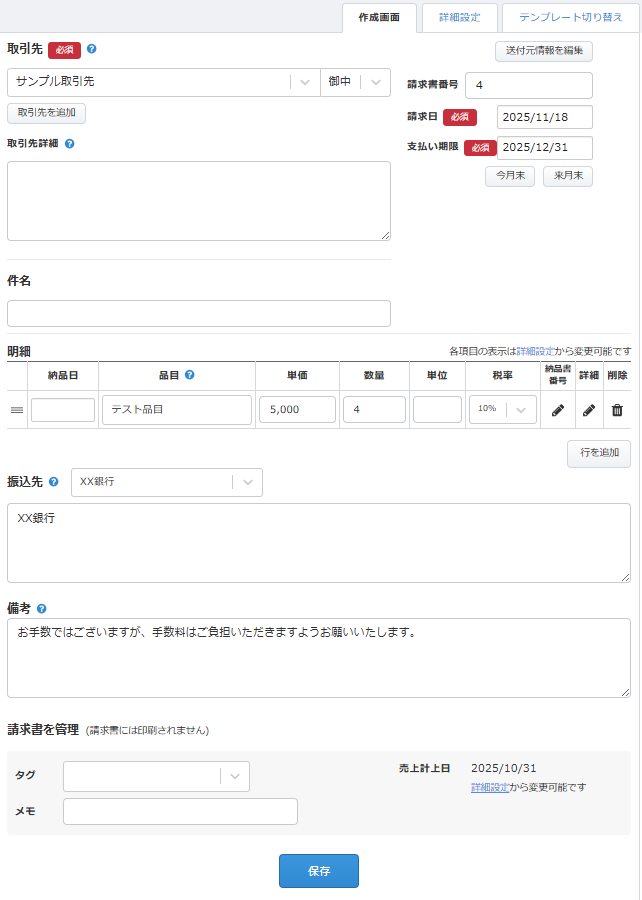This screenshot has height=900, width=642.
Task: Click the 納品書番号 pencil edit icon
Action: click(x=558, y=410)
